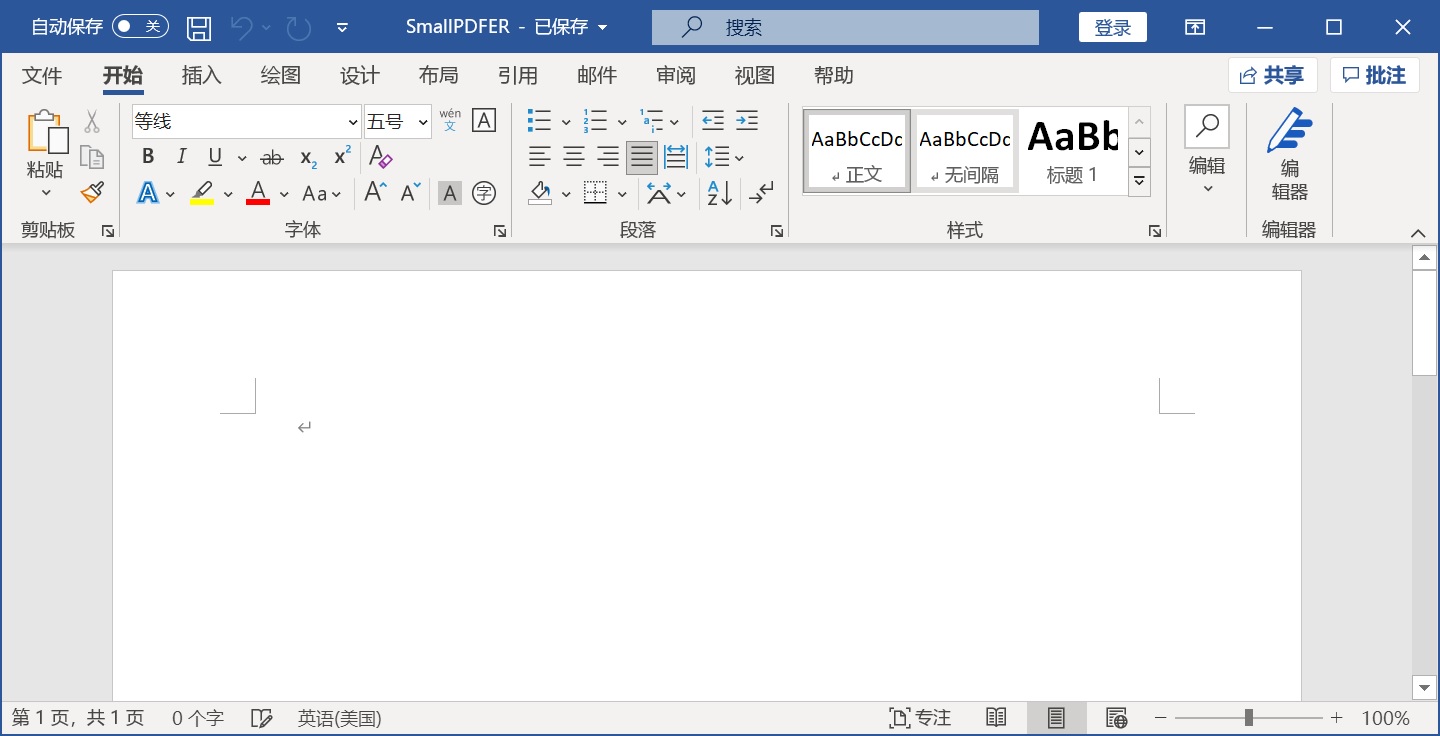1440x736 pixels.
Task: Click the clear formatting eraser icon
Action: 380,157
